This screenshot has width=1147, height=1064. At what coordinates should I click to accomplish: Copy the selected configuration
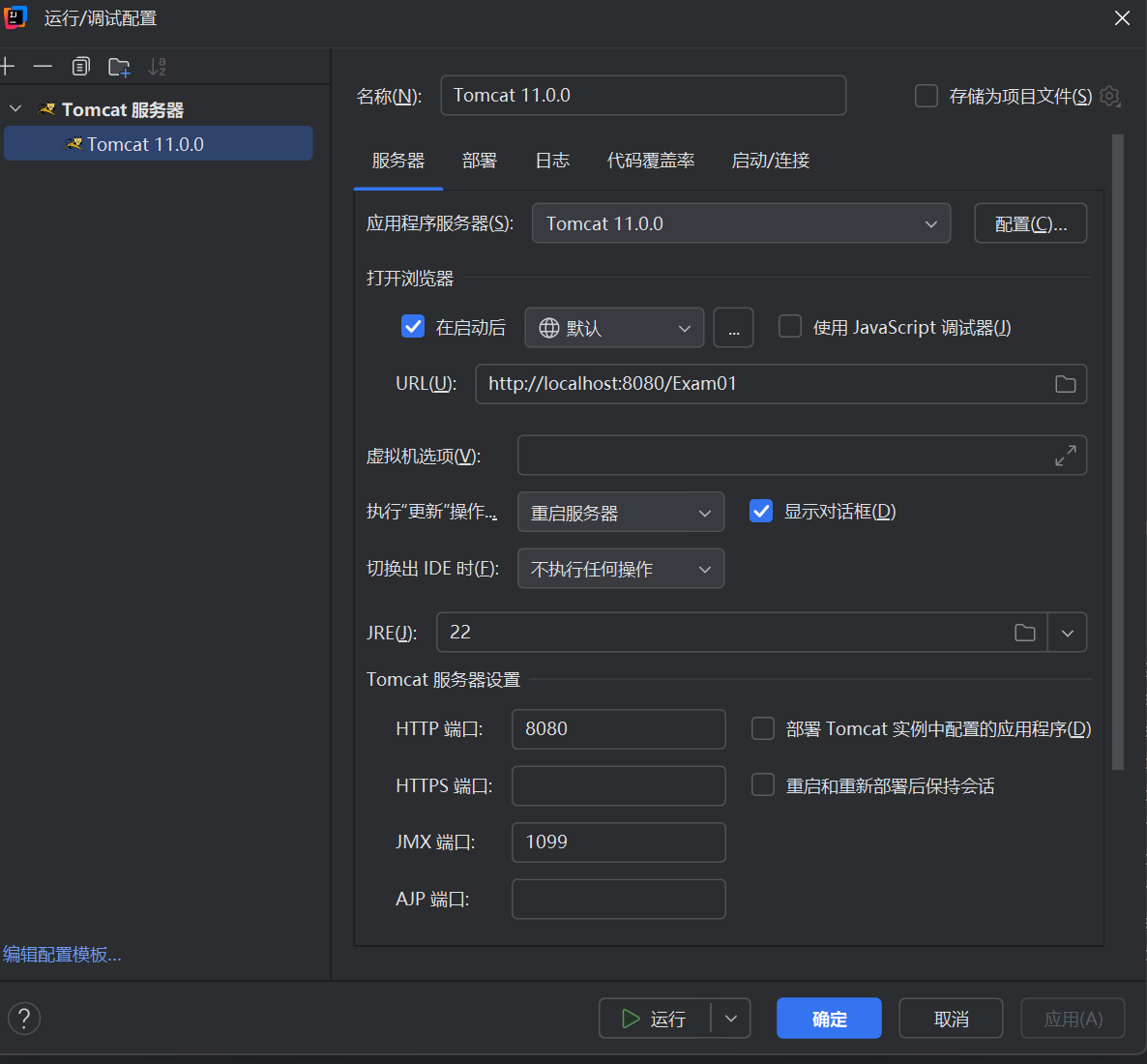(x=80, y=67)
